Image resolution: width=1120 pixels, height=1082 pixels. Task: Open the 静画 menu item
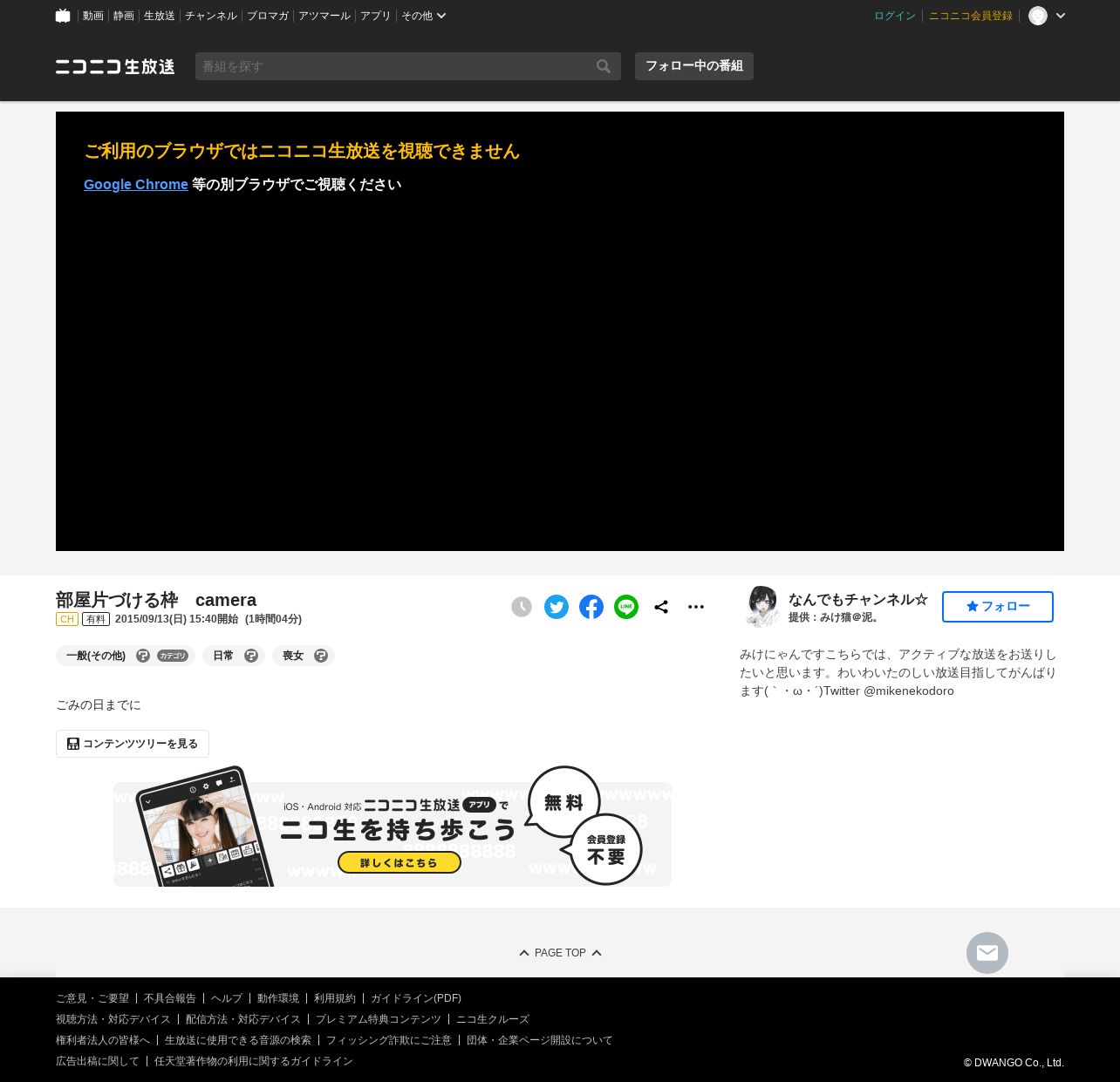pyautogui.click(x=124, y=16)
